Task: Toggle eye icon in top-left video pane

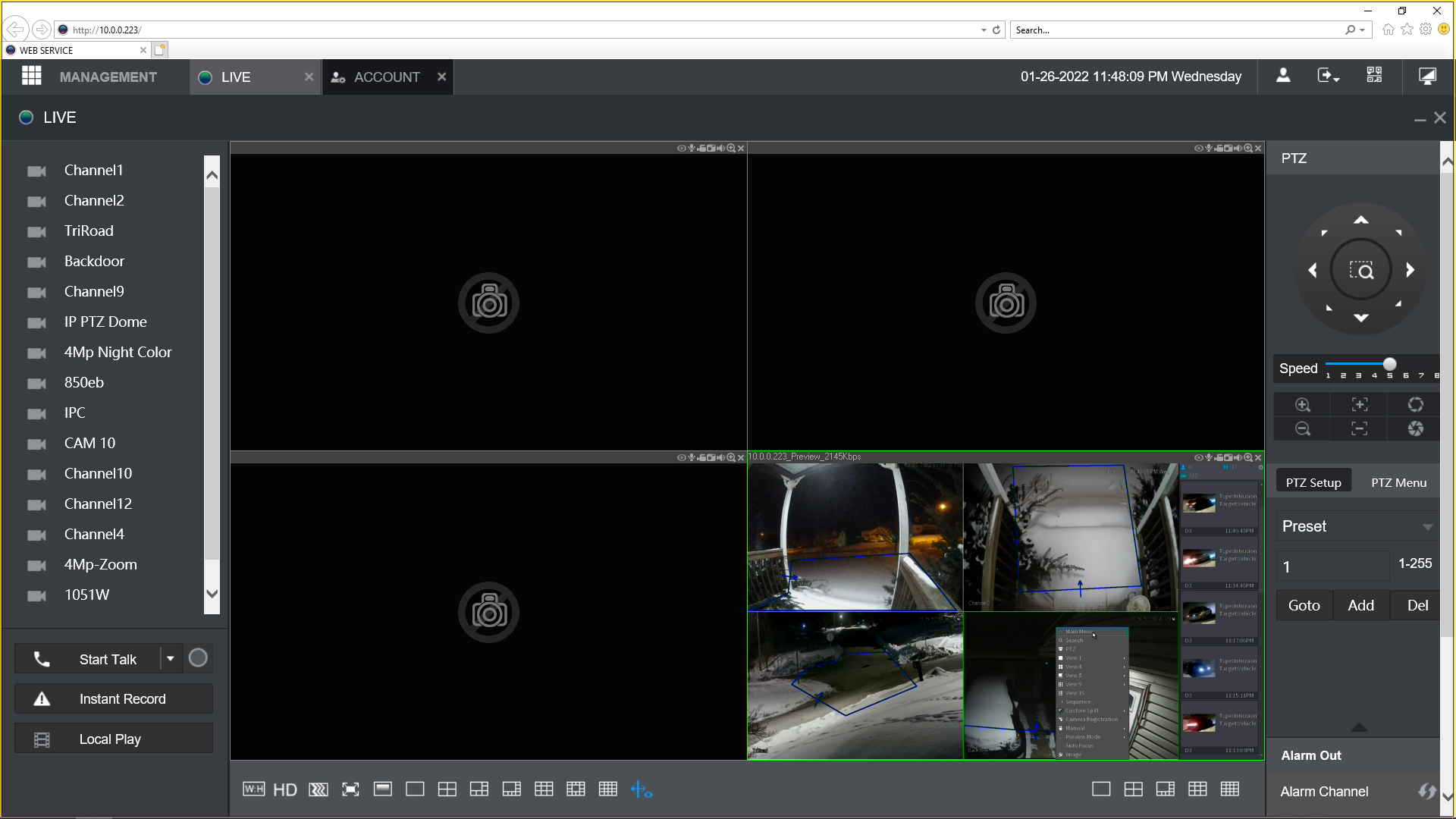Action: [681, 149]
